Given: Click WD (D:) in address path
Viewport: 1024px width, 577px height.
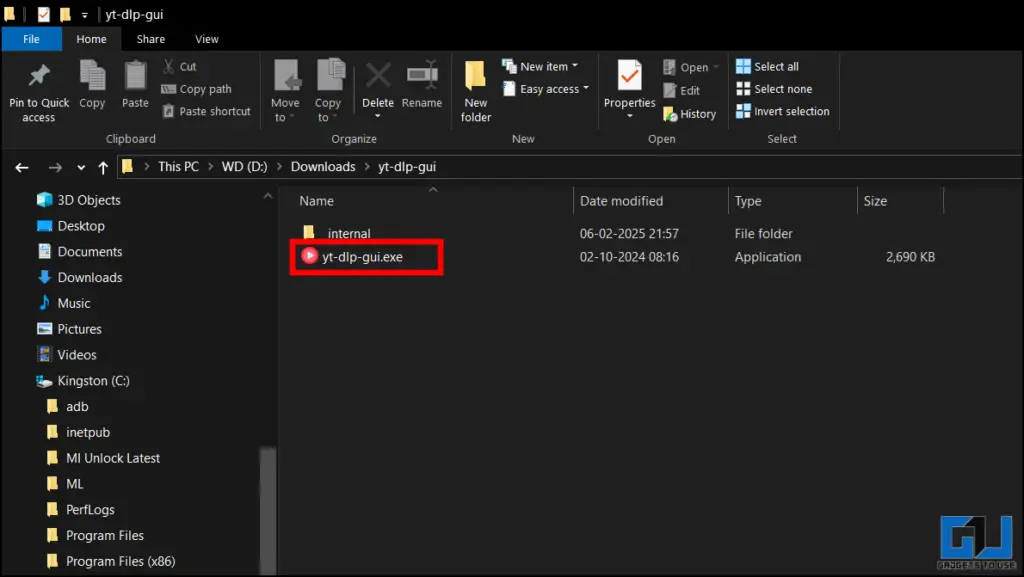Looking at the screenshot, I should pos(244,167).
